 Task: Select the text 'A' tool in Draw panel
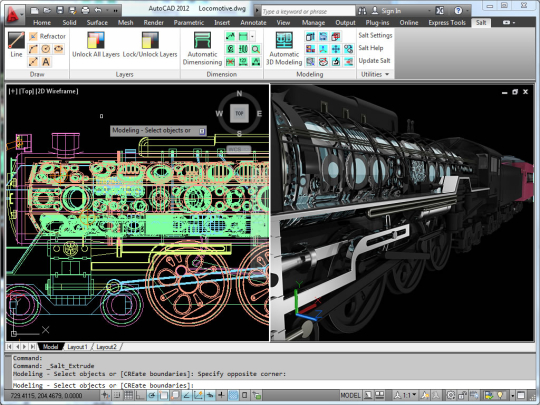tap(46, 62)
